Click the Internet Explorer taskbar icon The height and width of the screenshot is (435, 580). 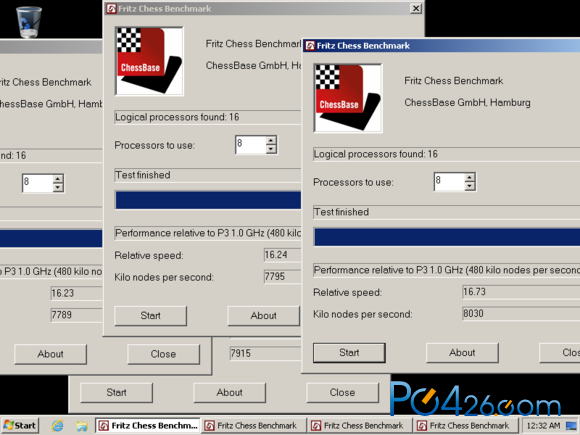(x=57, y=426)
